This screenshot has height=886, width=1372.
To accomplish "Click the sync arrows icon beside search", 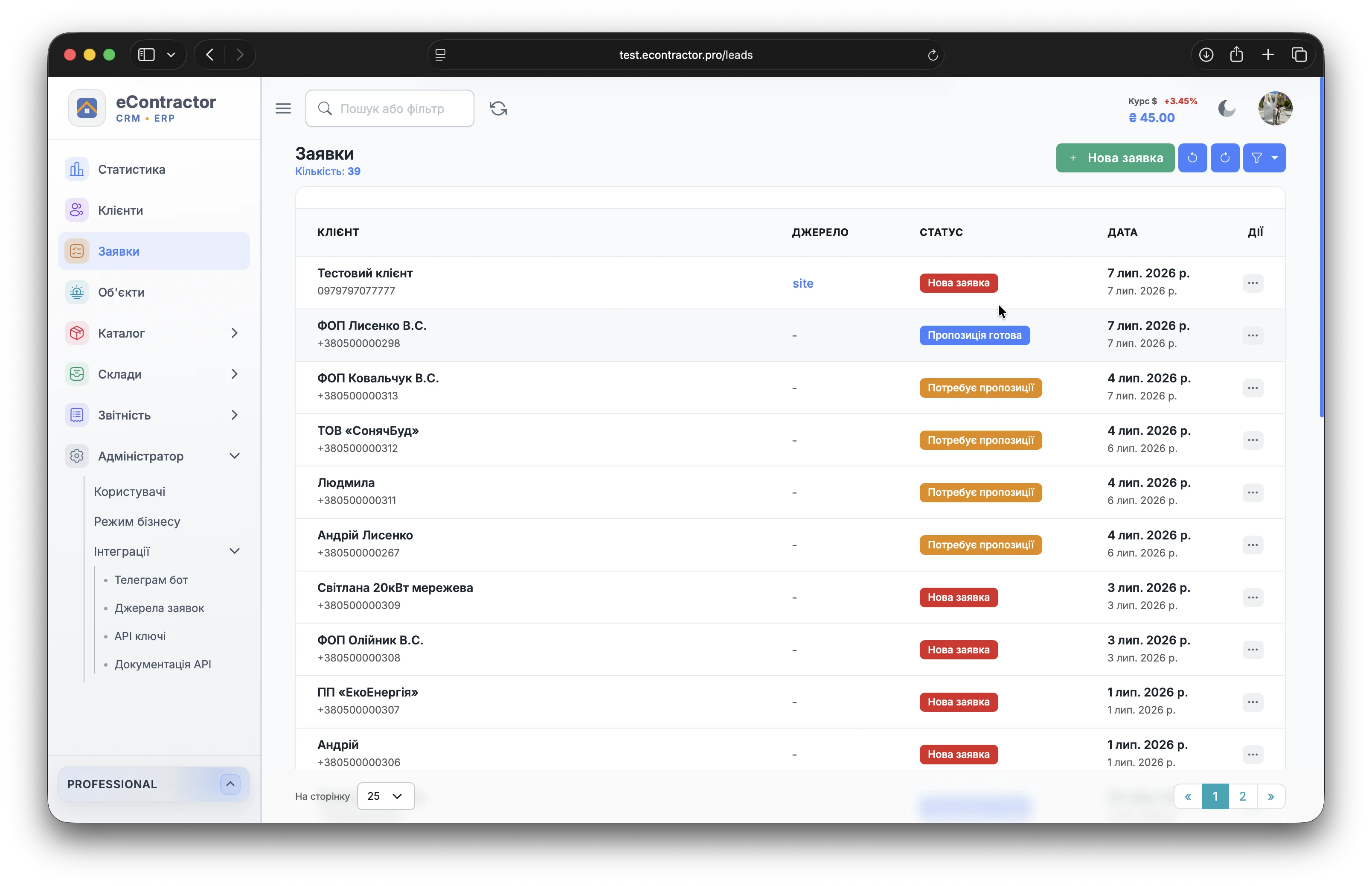I will (498, 108).
